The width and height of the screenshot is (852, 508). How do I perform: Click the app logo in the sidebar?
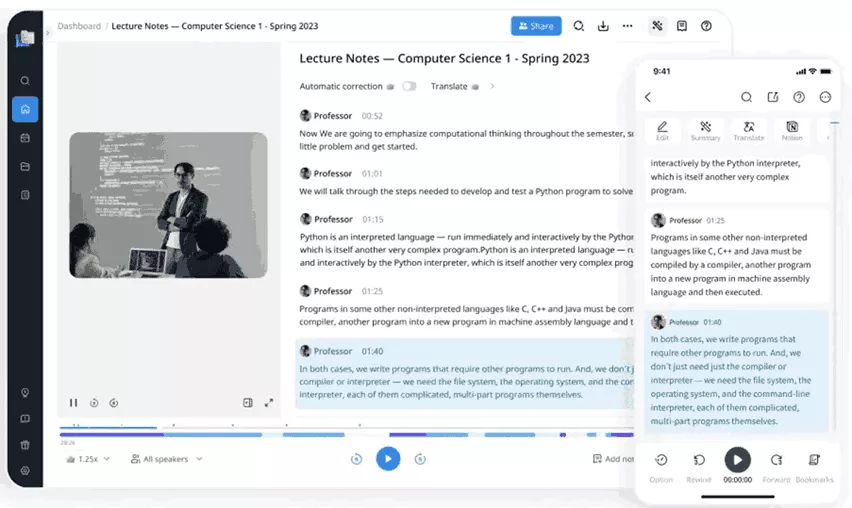(x=25, y=39)
